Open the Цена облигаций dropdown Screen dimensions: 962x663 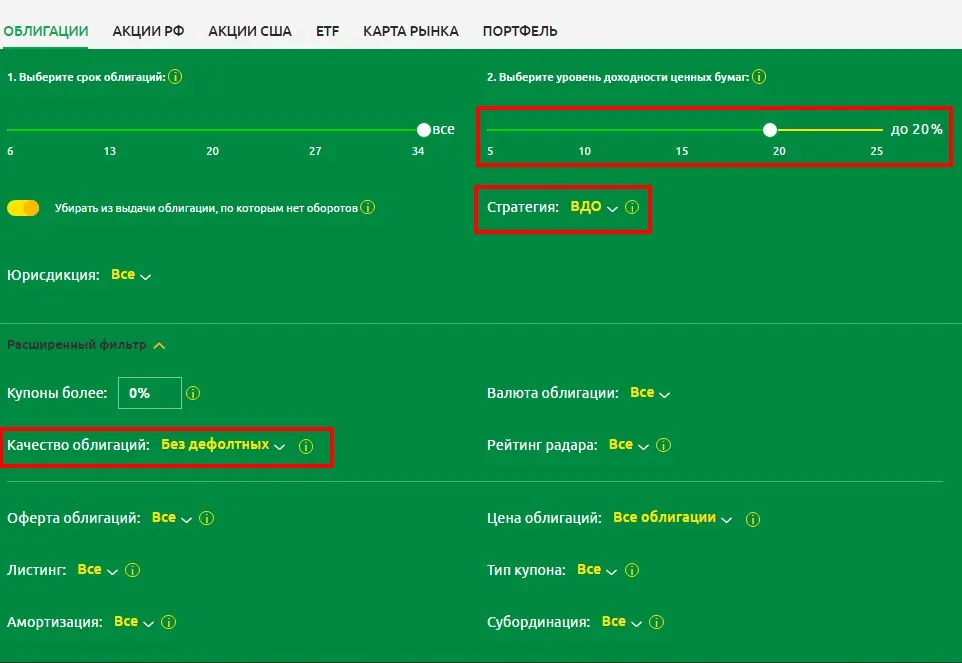[672, 518]
